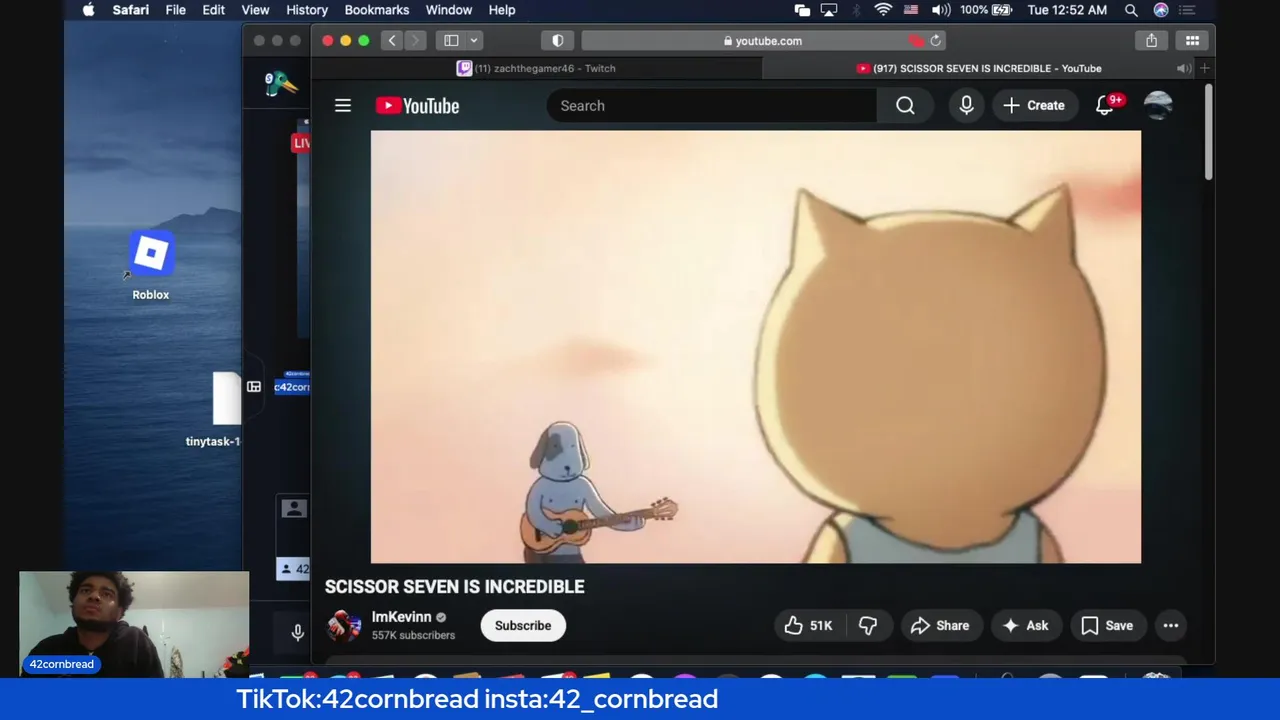Share the video
Image resolution: width=1280 pixels, height=720 pixels.
click(x=940, y=626)
